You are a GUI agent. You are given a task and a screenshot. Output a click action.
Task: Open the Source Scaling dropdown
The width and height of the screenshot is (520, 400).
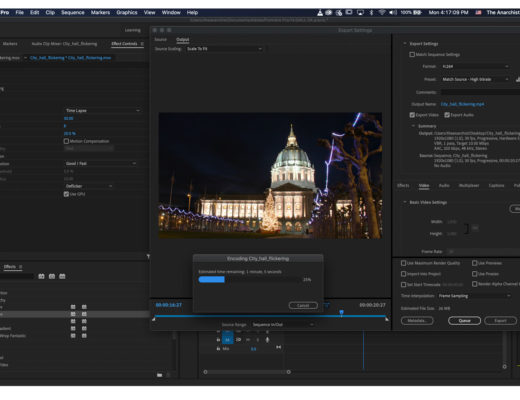[224, 49]
